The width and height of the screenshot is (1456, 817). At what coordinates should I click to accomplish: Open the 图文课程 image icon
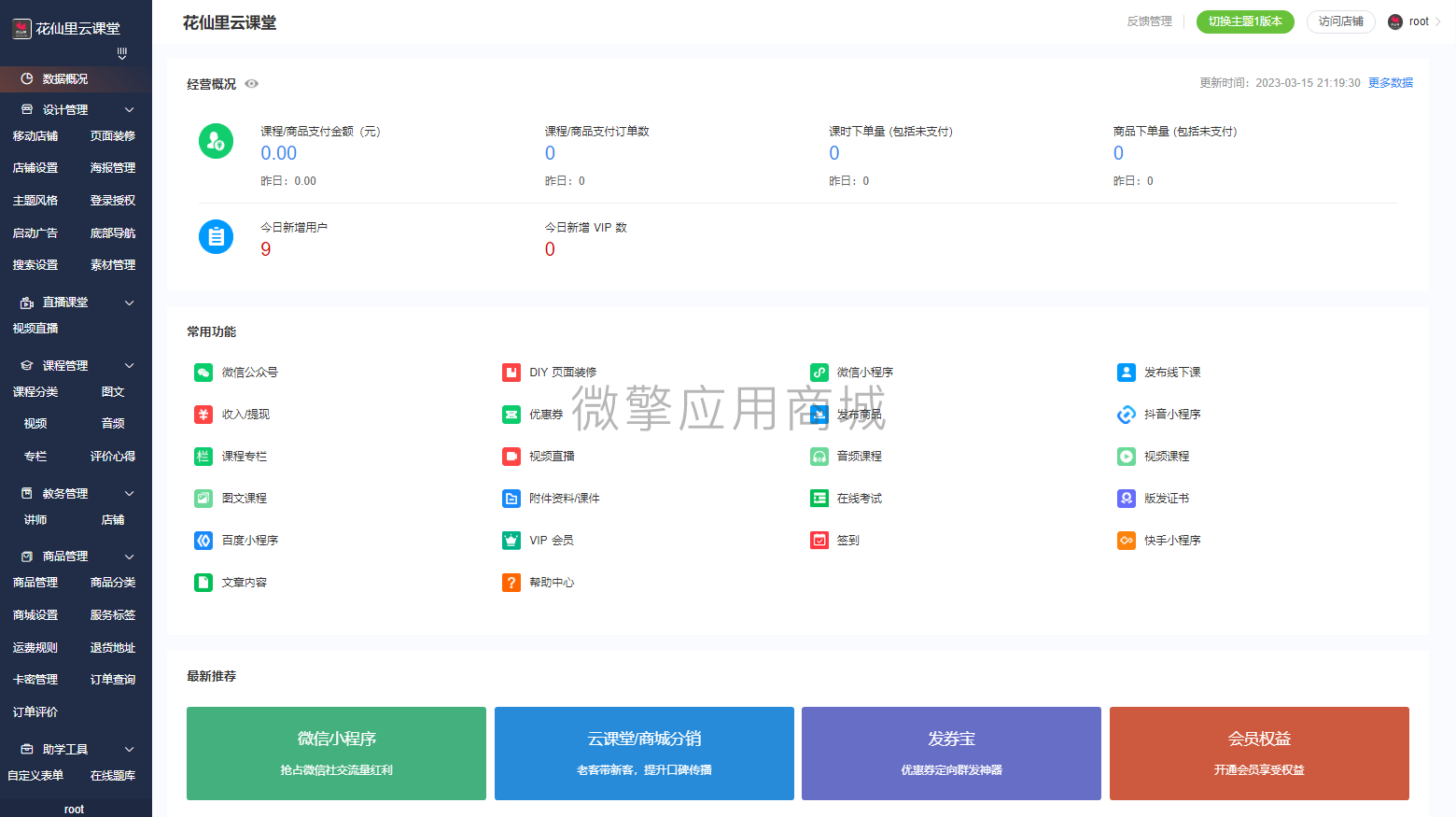203,499
